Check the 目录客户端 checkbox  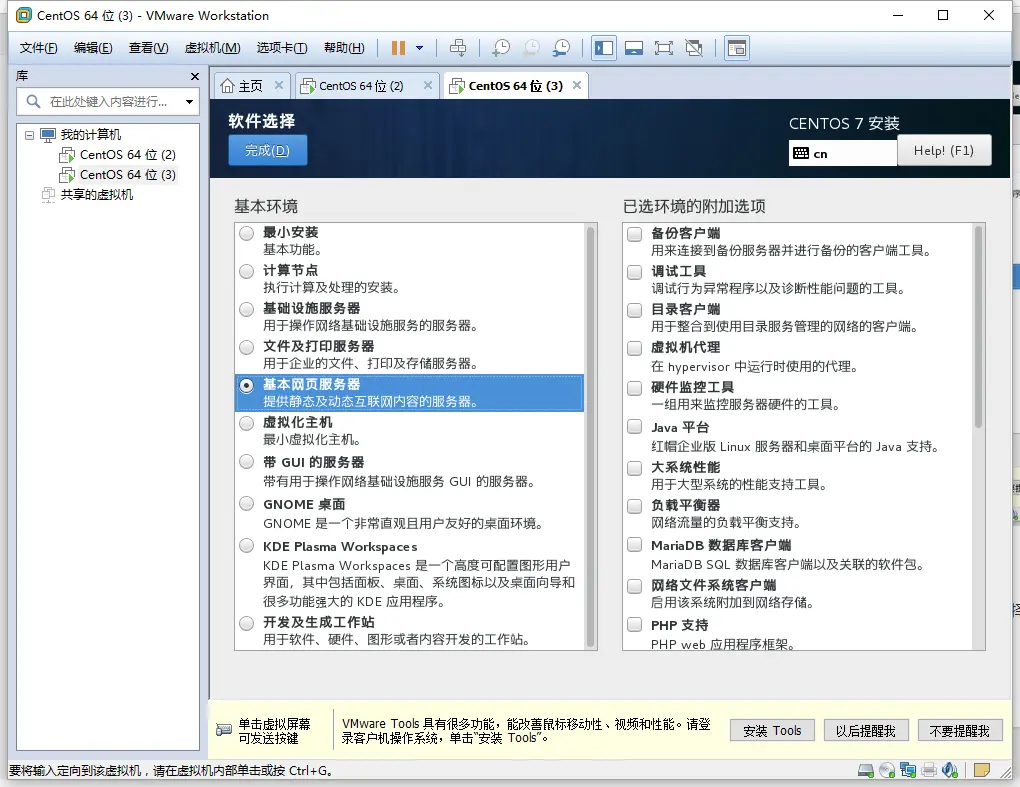click(x=634, y=310)
